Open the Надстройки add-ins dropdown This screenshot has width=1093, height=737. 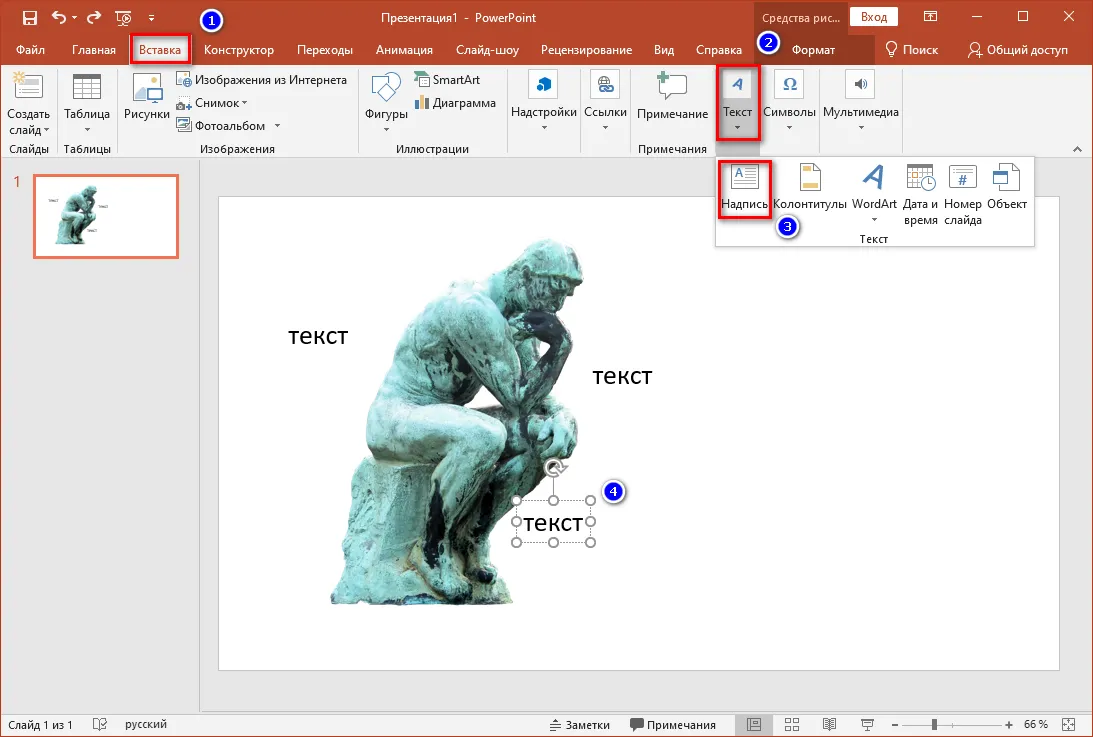click(544, 102)
